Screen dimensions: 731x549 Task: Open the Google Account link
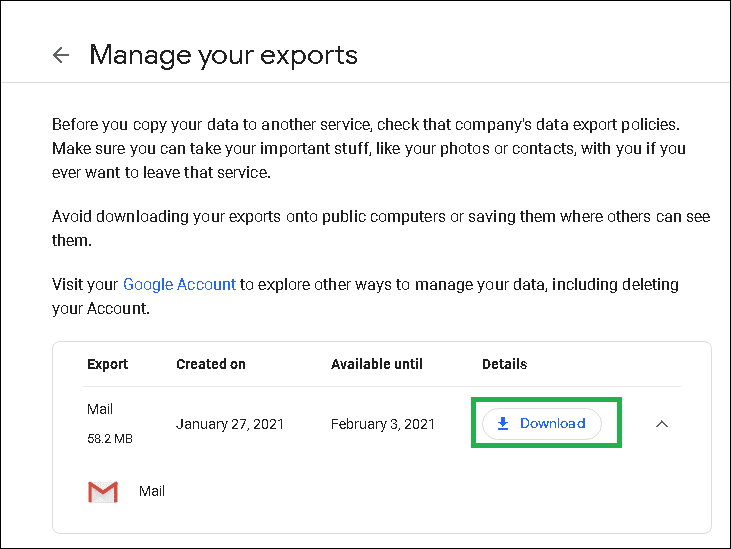click(x=179, y=284)
